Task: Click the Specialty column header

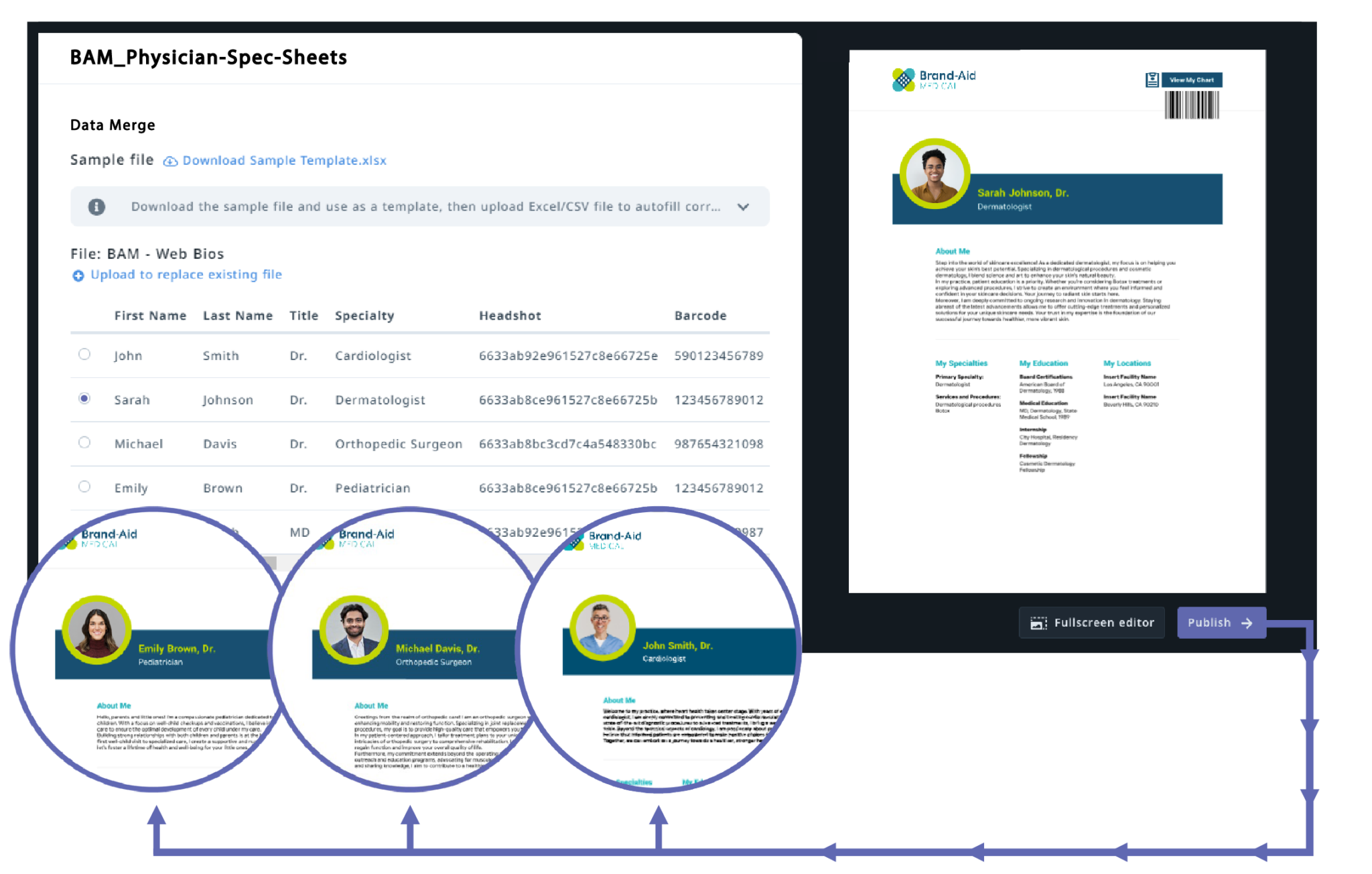Action: pos(364,316)
